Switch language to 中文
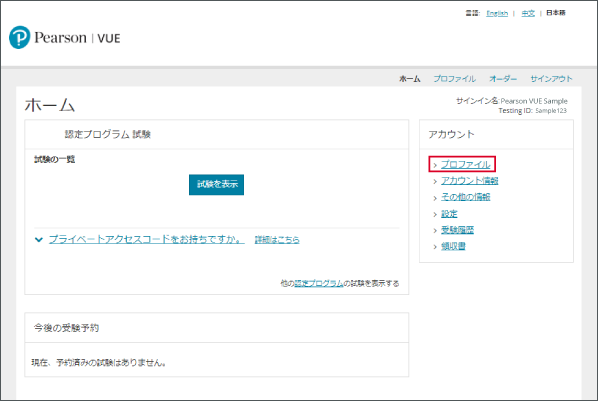598x401 pixels. click(x=528, y=13)
